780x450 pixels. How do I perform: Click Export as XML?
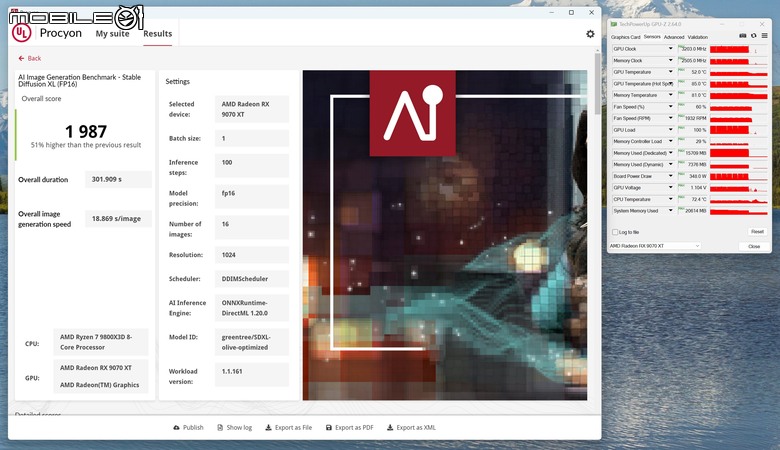point(411,427)
